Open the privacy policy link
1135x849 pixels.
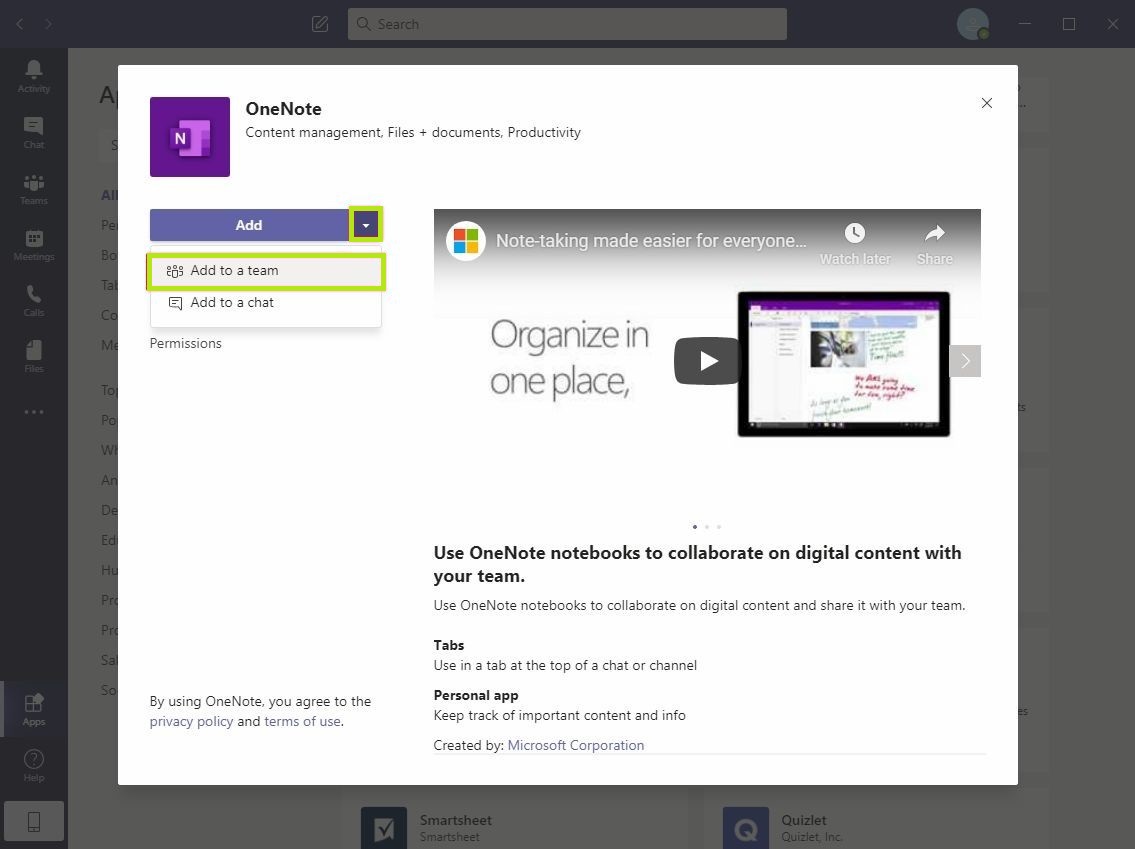point(191,722)
